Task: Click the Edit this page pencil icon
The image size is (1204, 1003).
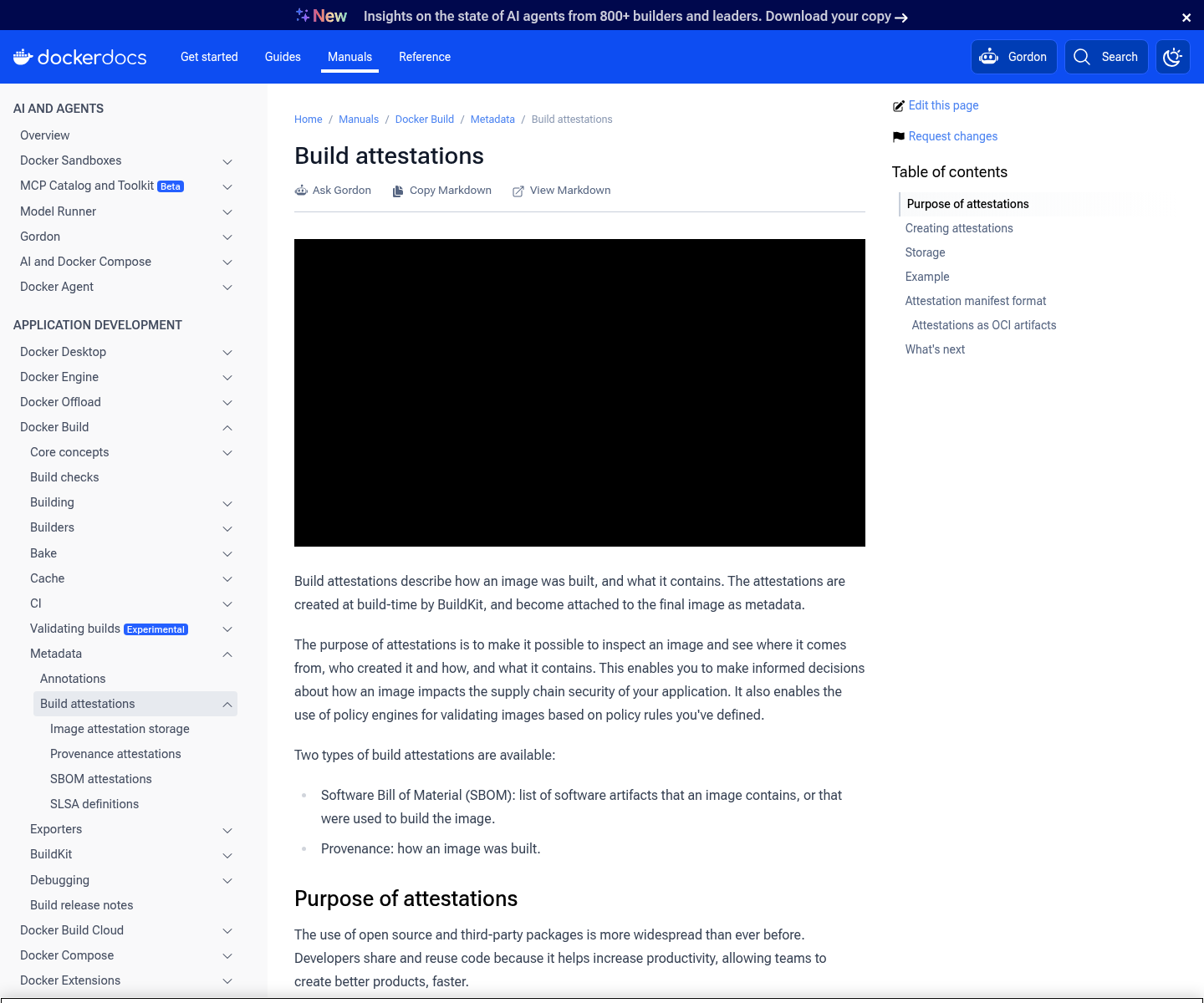Action: 898,106
